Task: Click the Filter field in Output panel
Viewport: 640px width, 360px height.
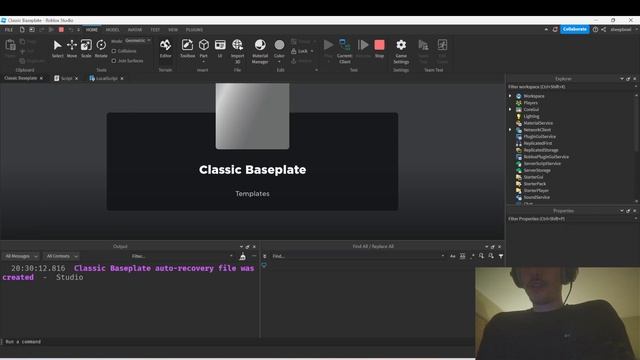Action: coord(181,256)
